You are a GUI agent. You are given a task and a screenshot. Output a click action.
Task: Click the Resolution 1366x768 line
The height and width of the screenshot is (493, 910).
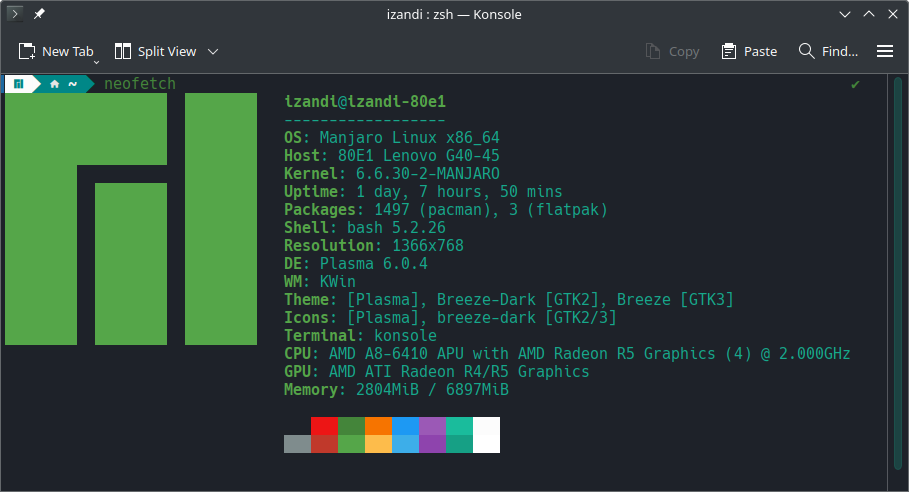pyautogui.click(x=374, y=246)
